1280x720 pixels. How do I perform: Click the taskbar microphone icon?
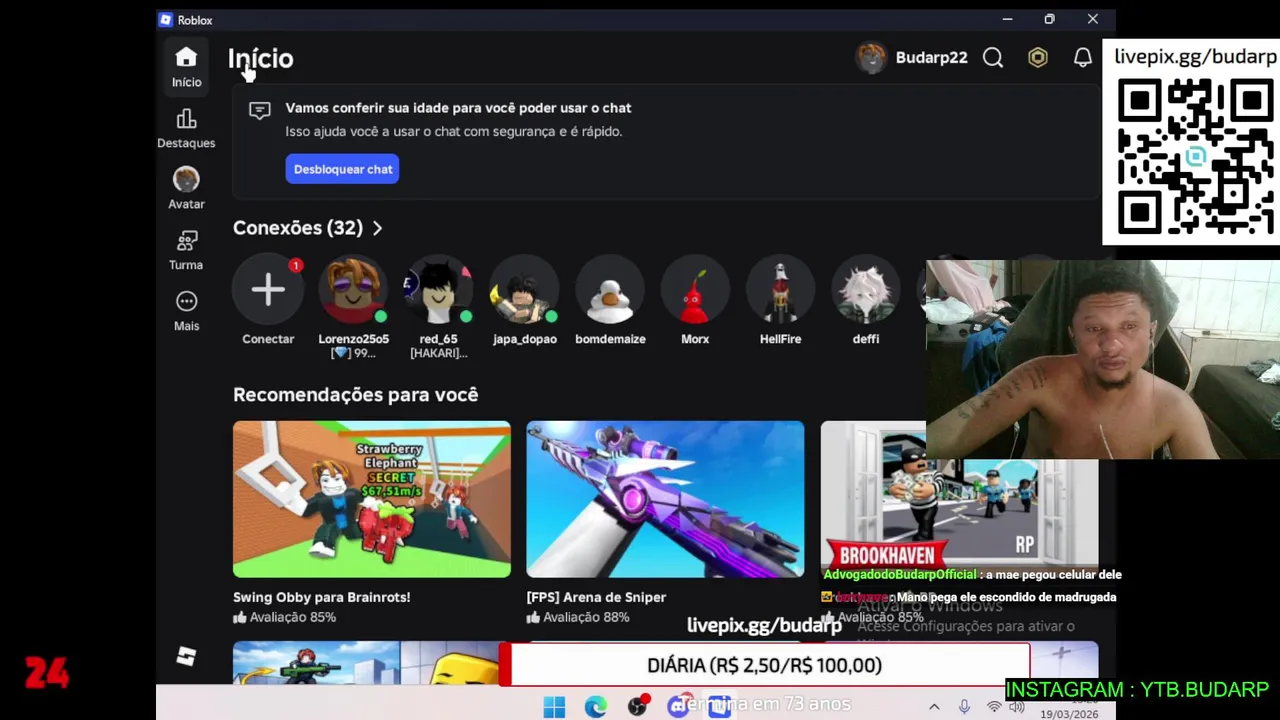pos(964,707)
